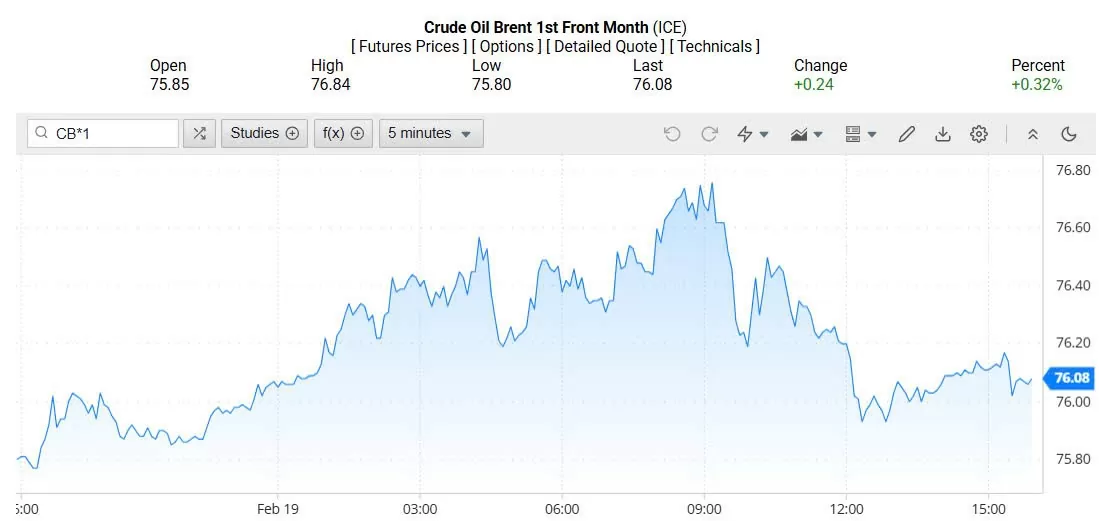Switch to the Technicals page

coord(714,46)
